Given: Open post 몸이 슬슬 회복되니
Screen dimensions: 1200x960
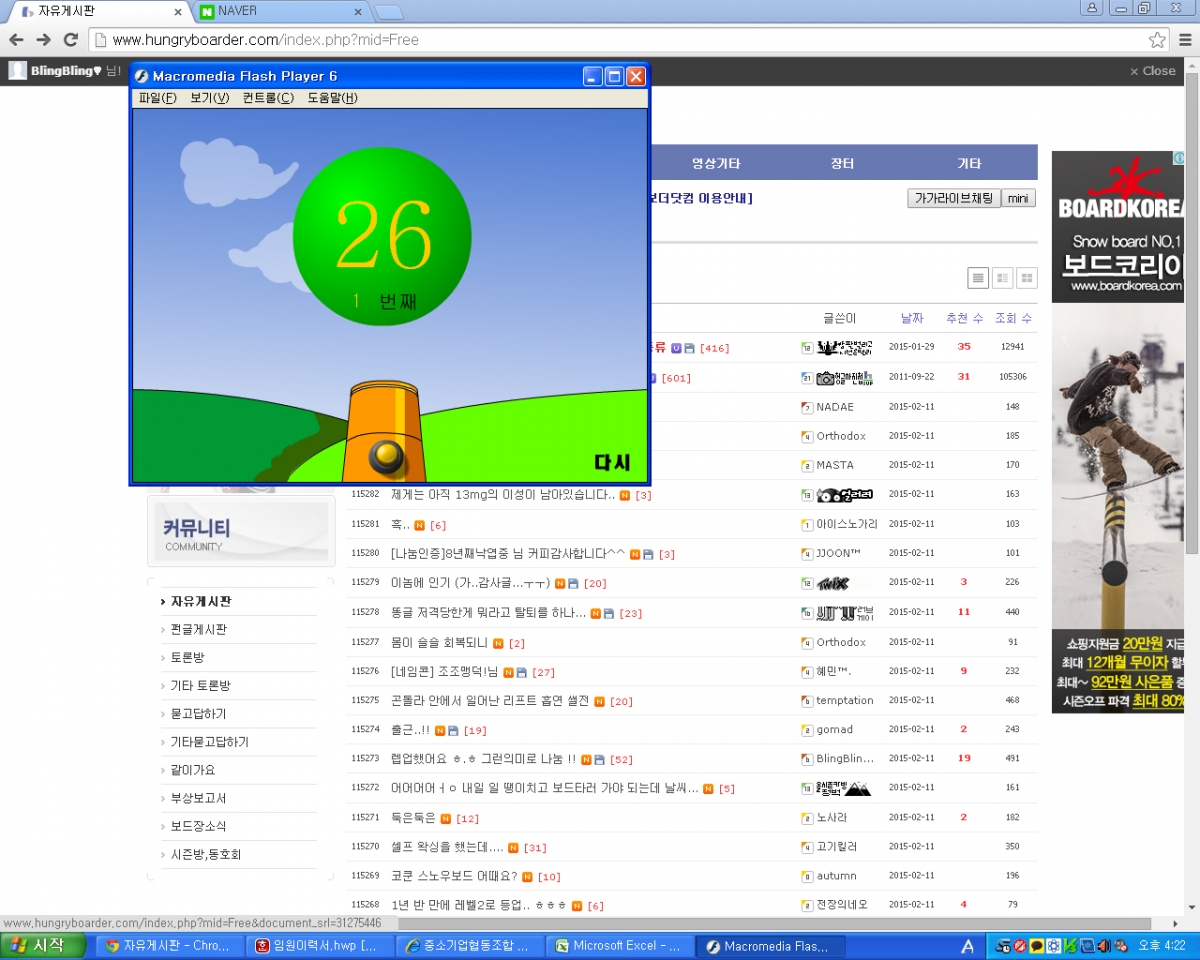Looking at the screenshot, I should pos(439,642).
